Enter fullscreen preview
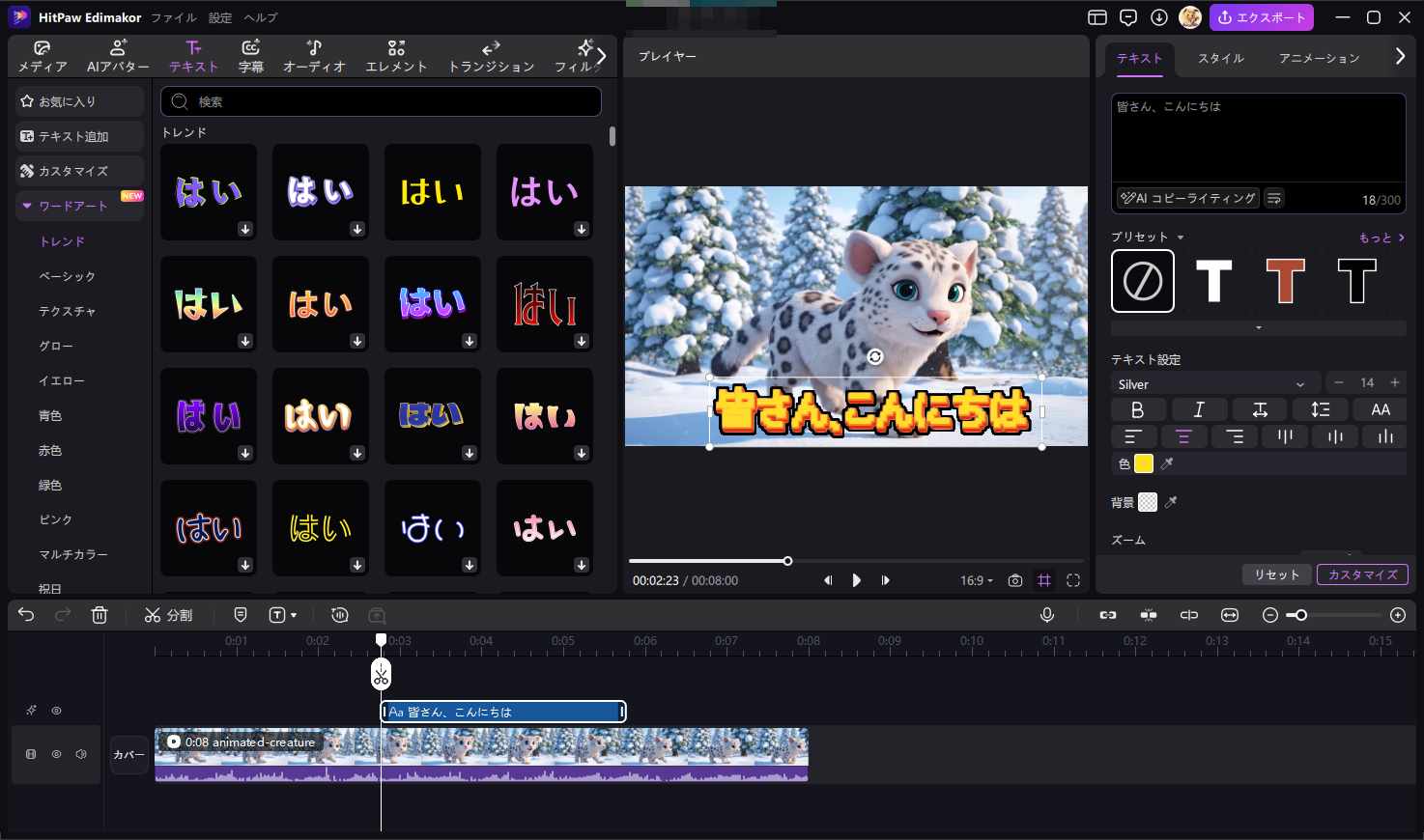 1073,580
